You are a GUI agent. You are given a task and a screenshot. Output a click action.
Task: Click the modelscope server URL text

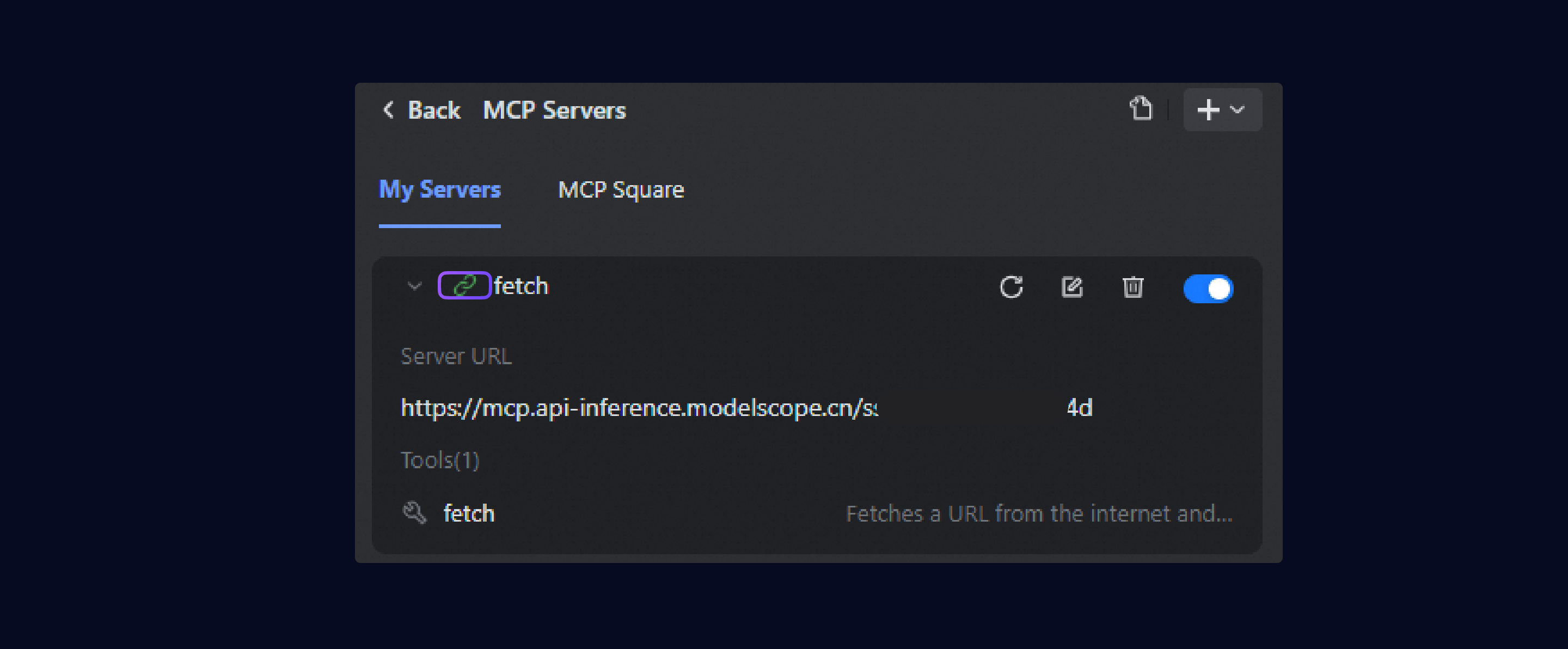[639, 408]
